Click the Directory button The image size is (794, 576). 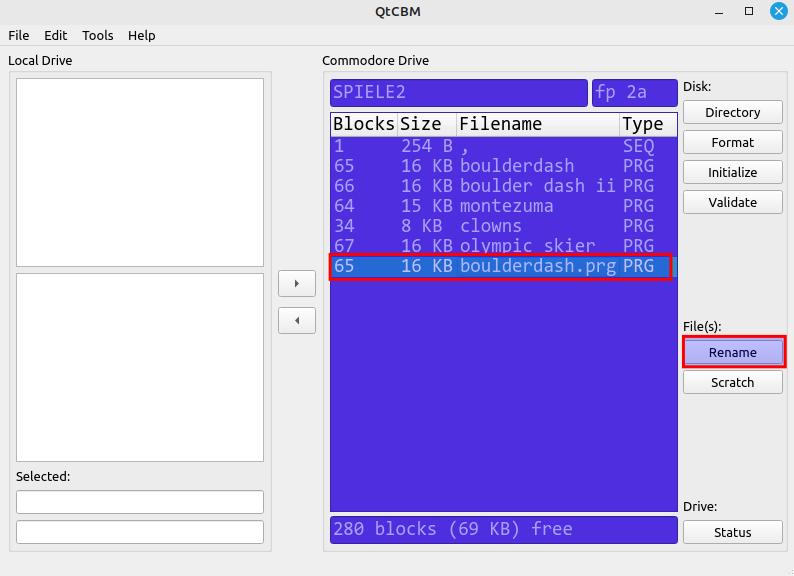732,113
